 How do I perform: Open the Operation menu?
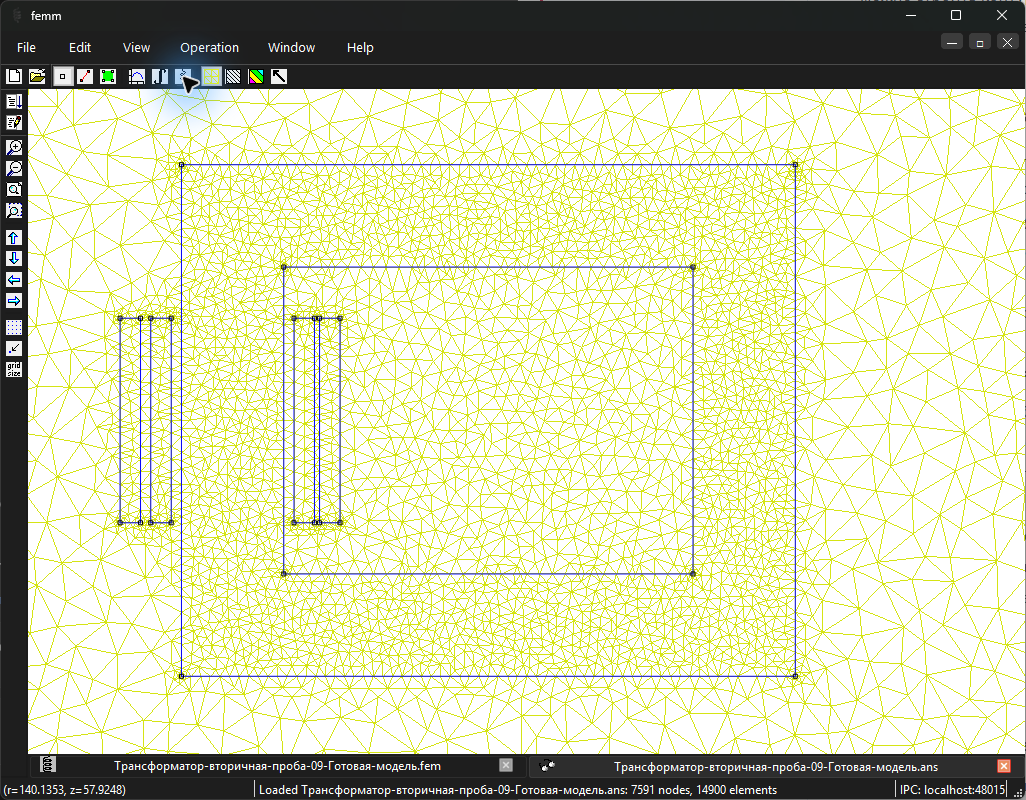(209, 47)
